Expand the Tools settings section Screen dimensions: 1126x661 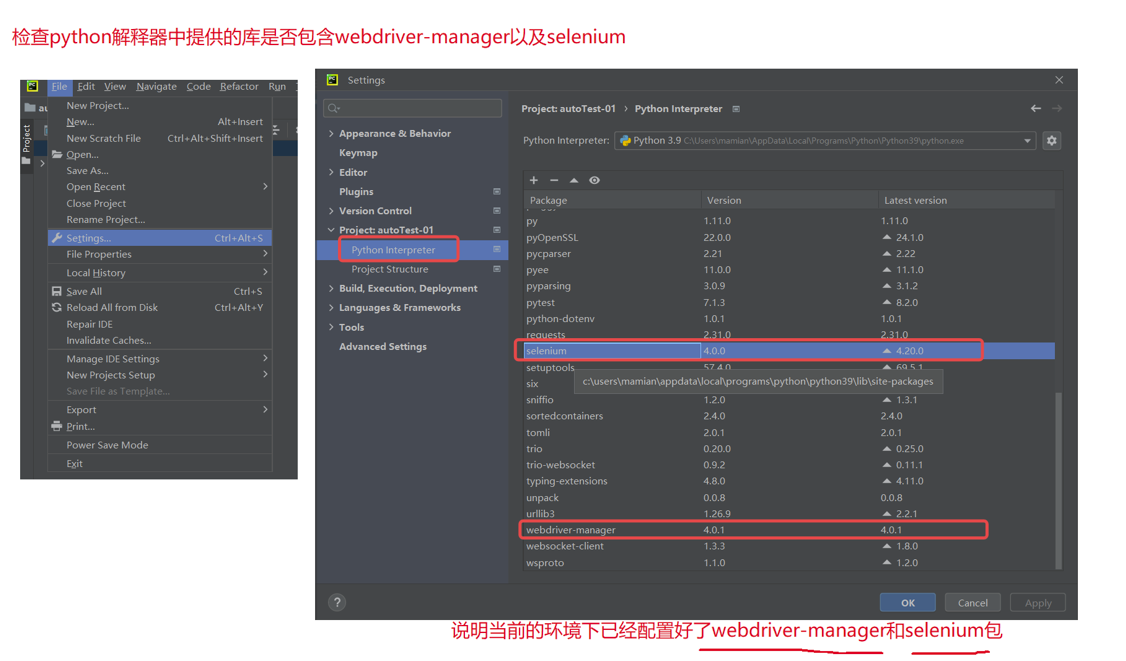331,327
